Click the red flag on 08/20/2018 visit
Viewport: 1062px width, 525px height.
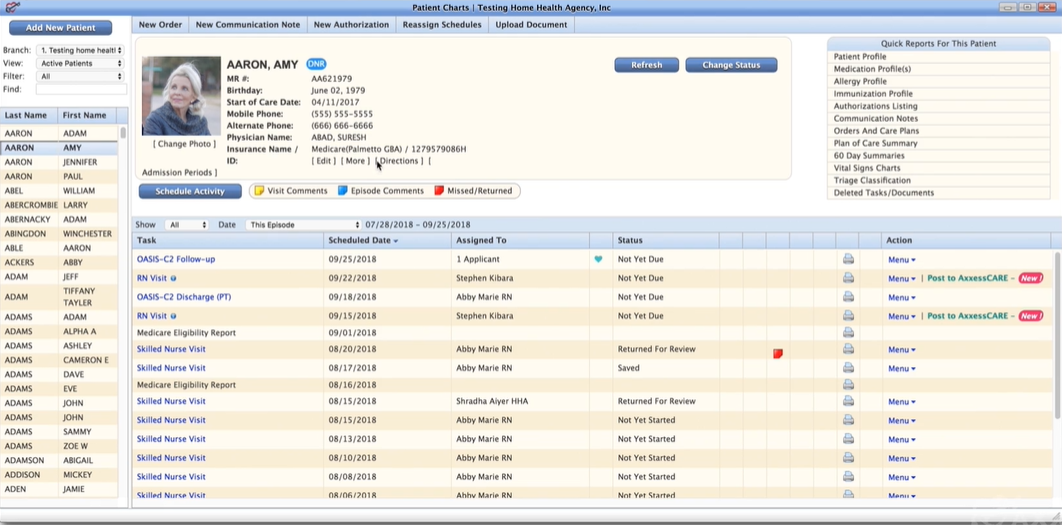pyautogui.click(x=777, y=353)
